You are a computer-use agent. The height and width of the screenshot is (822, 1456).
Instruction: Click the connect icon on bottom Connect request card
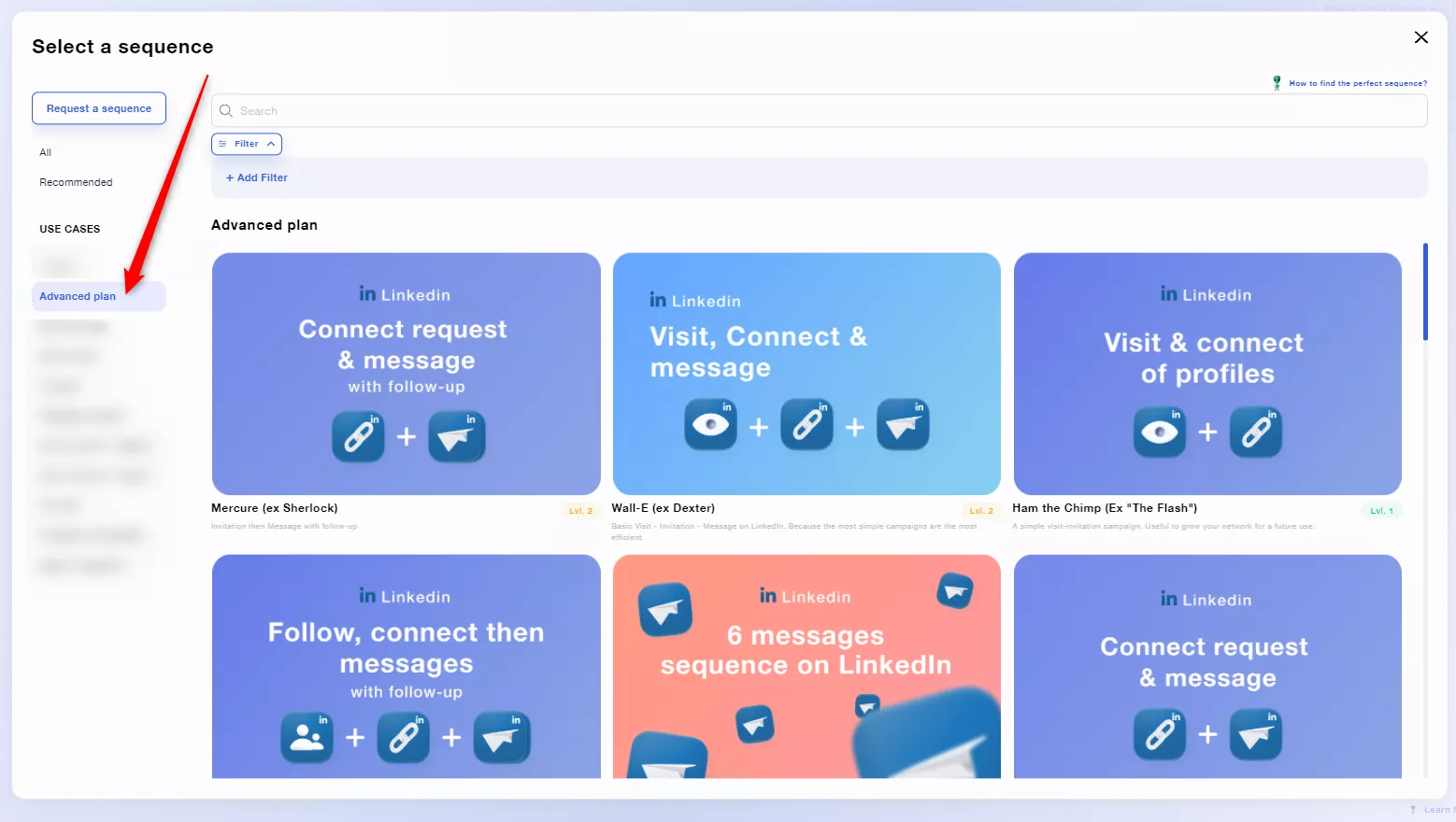(x=1159, y=734)
